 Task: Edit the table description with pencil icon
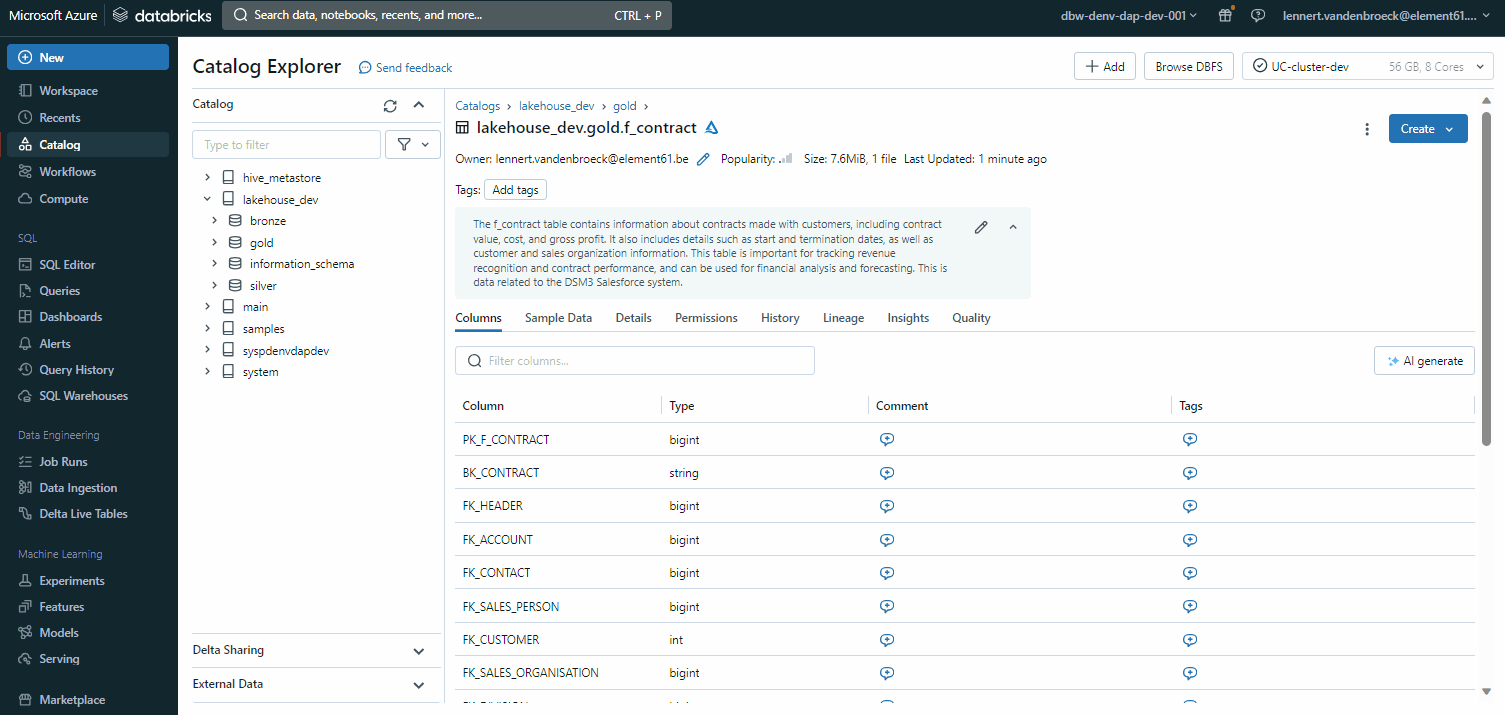(x=981, y=227)
